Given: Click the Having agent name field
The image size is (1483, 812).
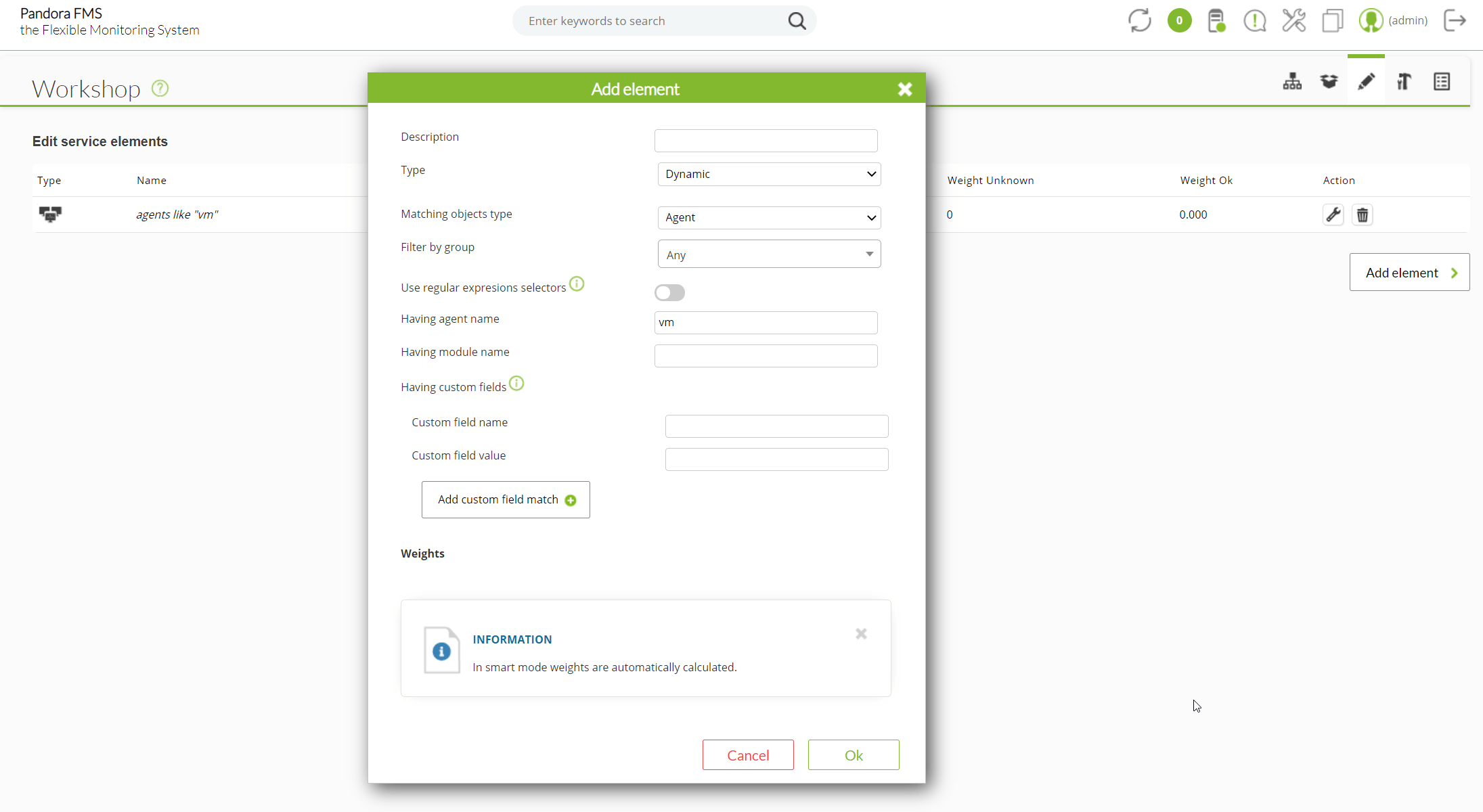Looking at the screenshot, I should click(766, 323).
